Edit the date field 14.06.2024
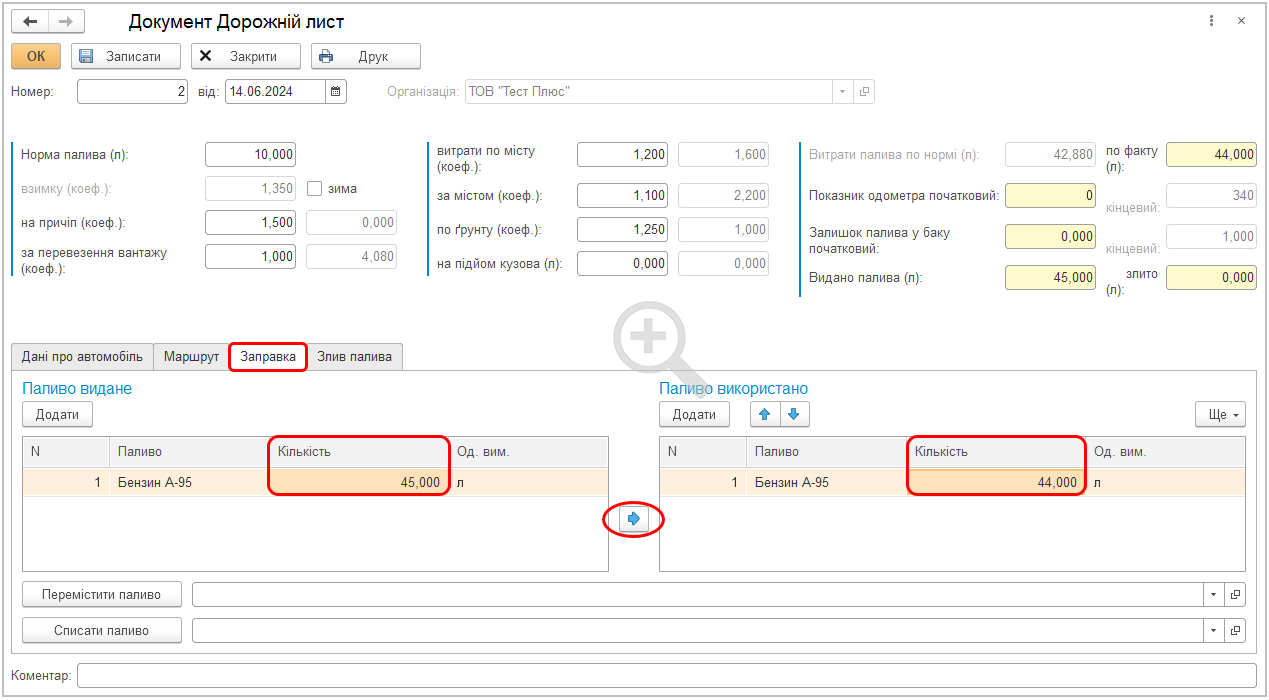The height and width of the screenshot is (700, 1269). tap(275, 92)
